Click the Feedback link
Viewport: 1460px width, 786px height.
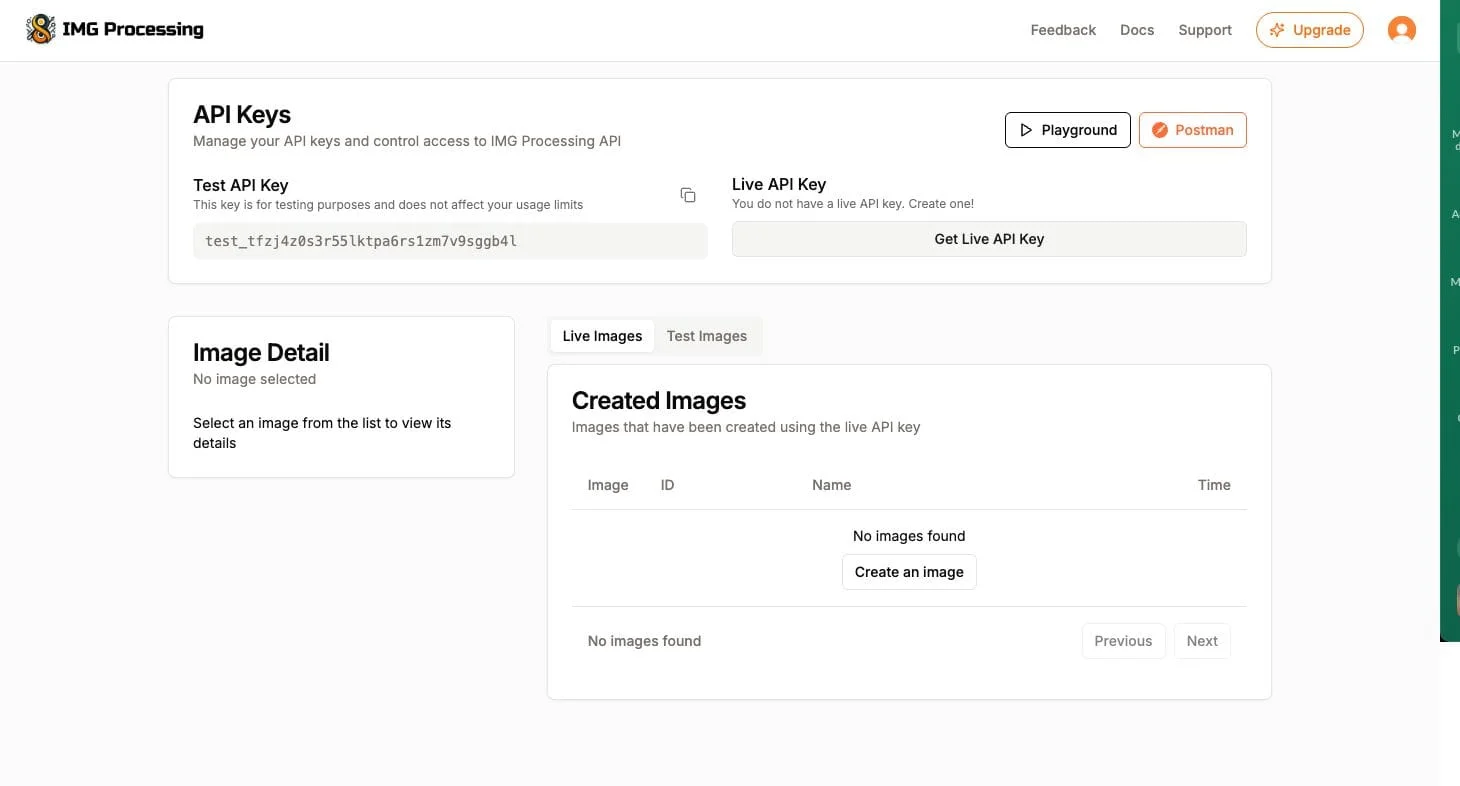[x=1063, y=30]
